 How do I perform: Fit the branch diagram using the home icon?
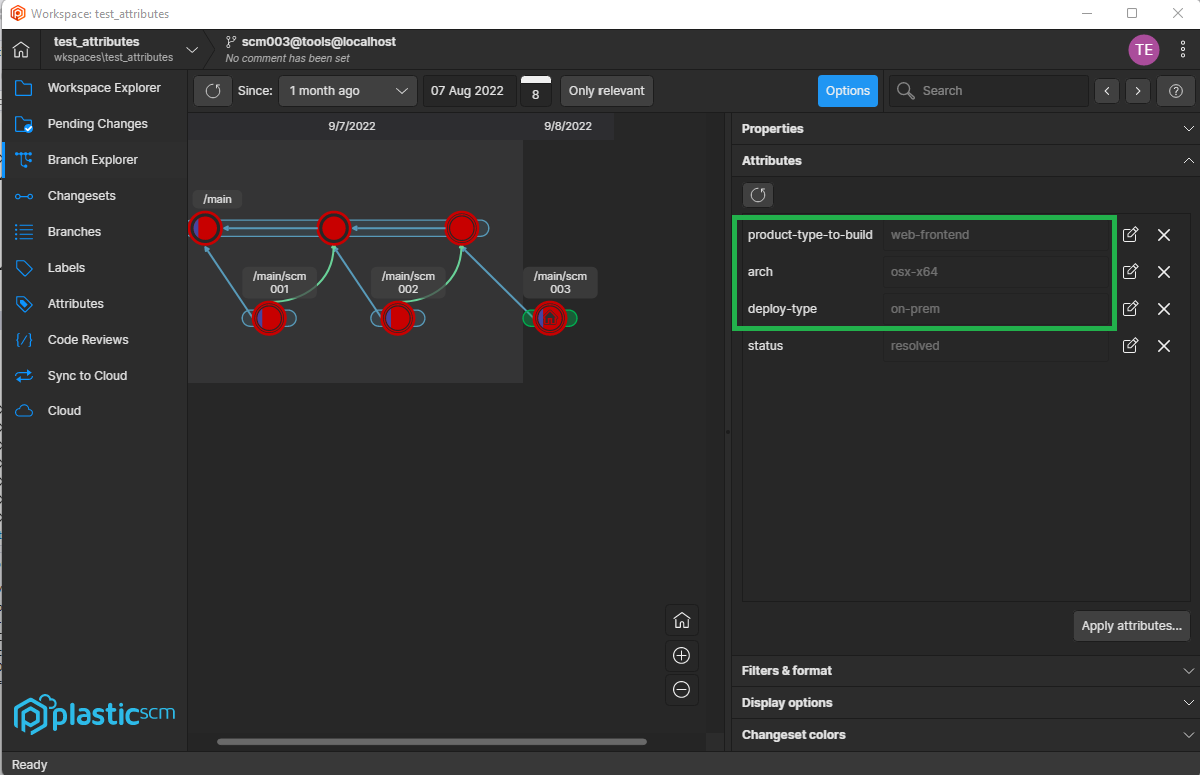(681, 620)
